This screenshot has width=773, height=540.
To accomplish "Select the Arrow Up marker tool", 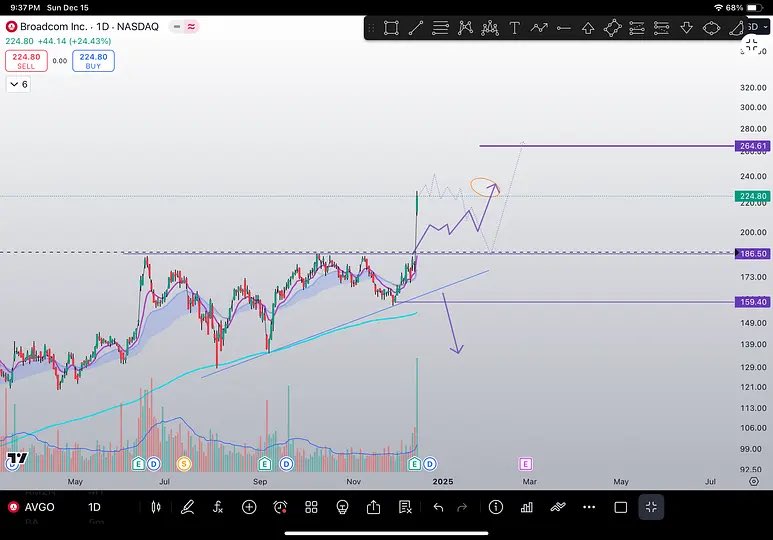I will (x=588, y=28).
